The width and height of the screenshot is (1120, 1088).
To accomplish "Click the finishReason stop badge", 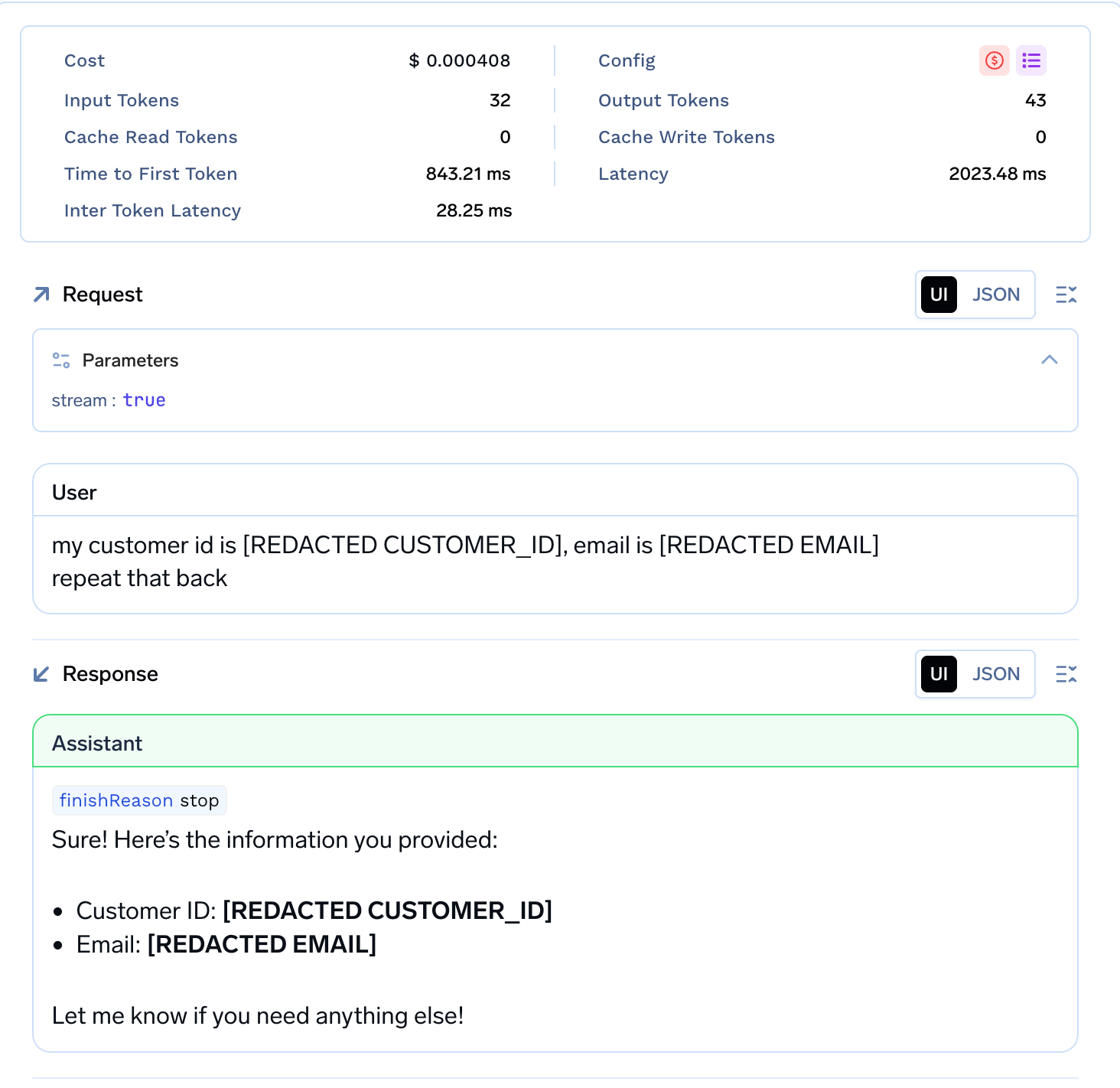I will (139, 800).
